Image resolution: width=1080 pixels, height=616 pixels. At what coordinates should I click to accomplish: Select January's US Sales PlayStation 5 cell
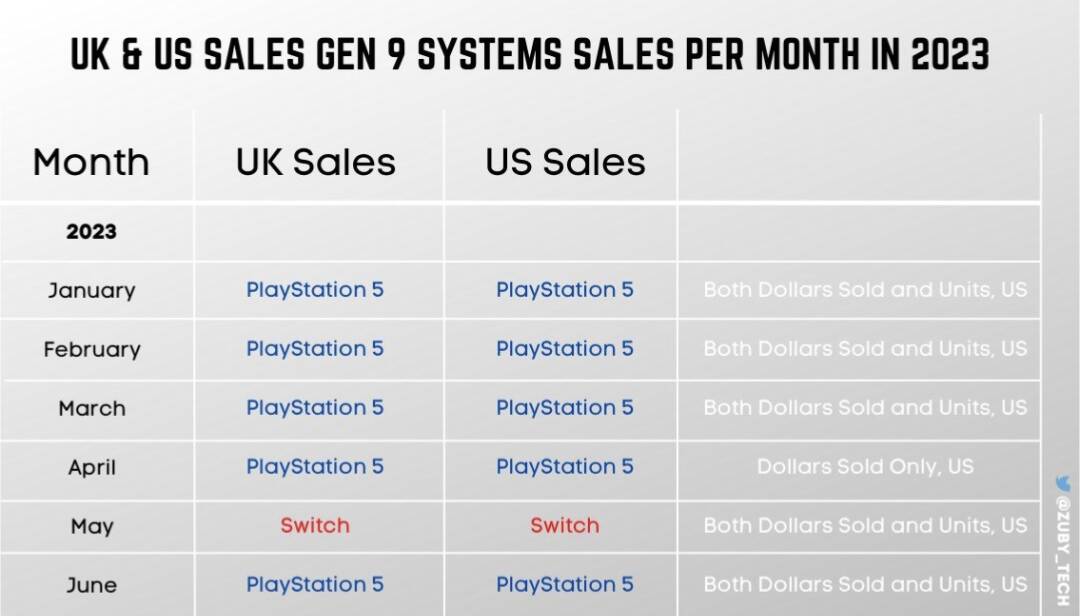pyautogui.click(x=565, y=289)
